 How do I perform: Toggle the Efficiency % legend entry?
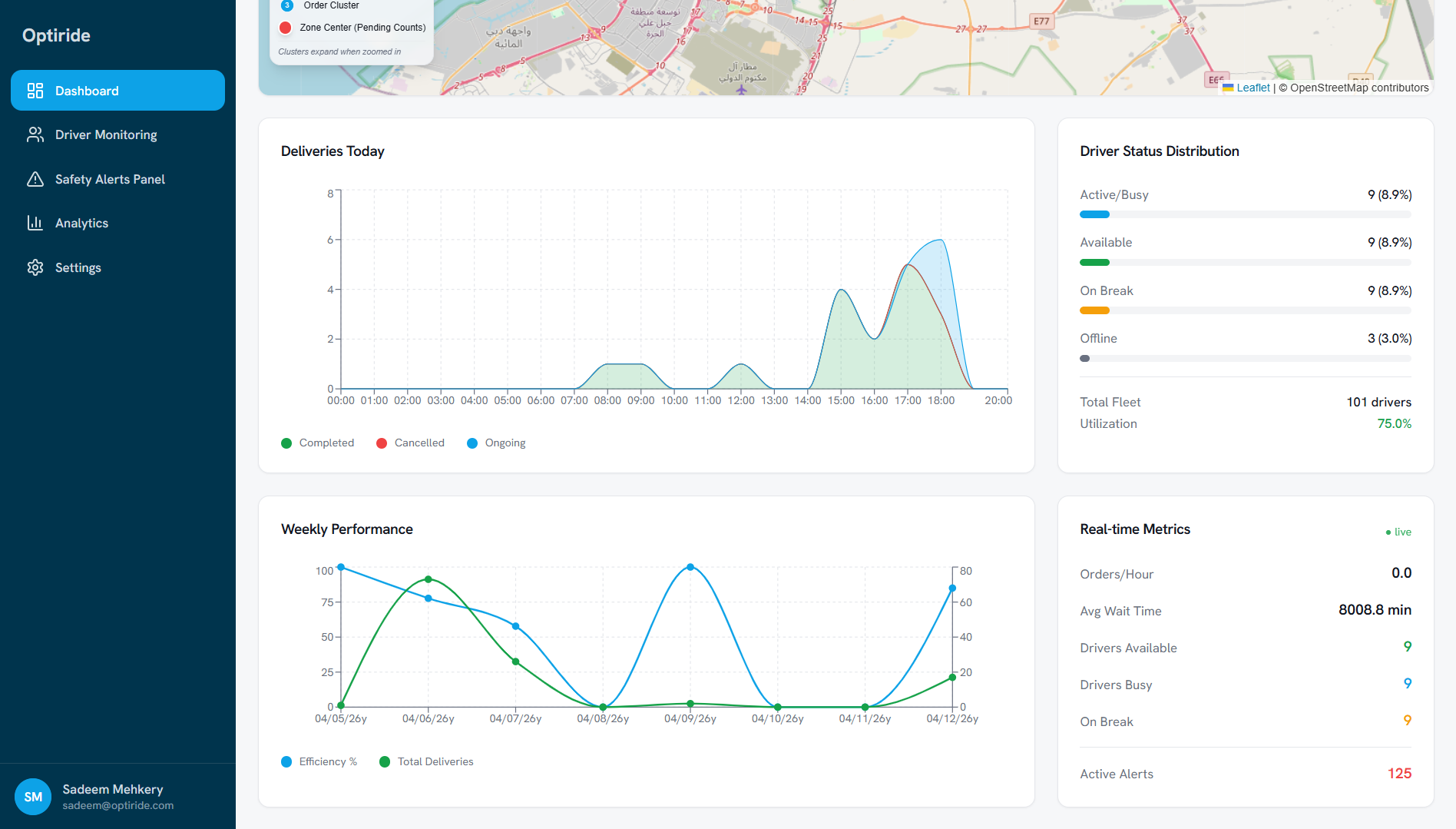[x=319, y=761]
